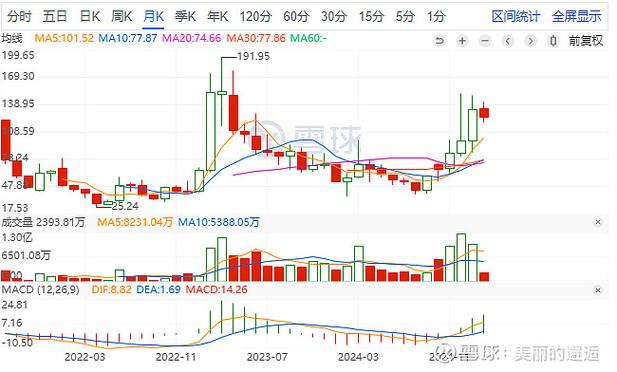This screenshot has height=372, width=617.
Task: Switch to the 五日 chart tab
Action: [55, 16]
